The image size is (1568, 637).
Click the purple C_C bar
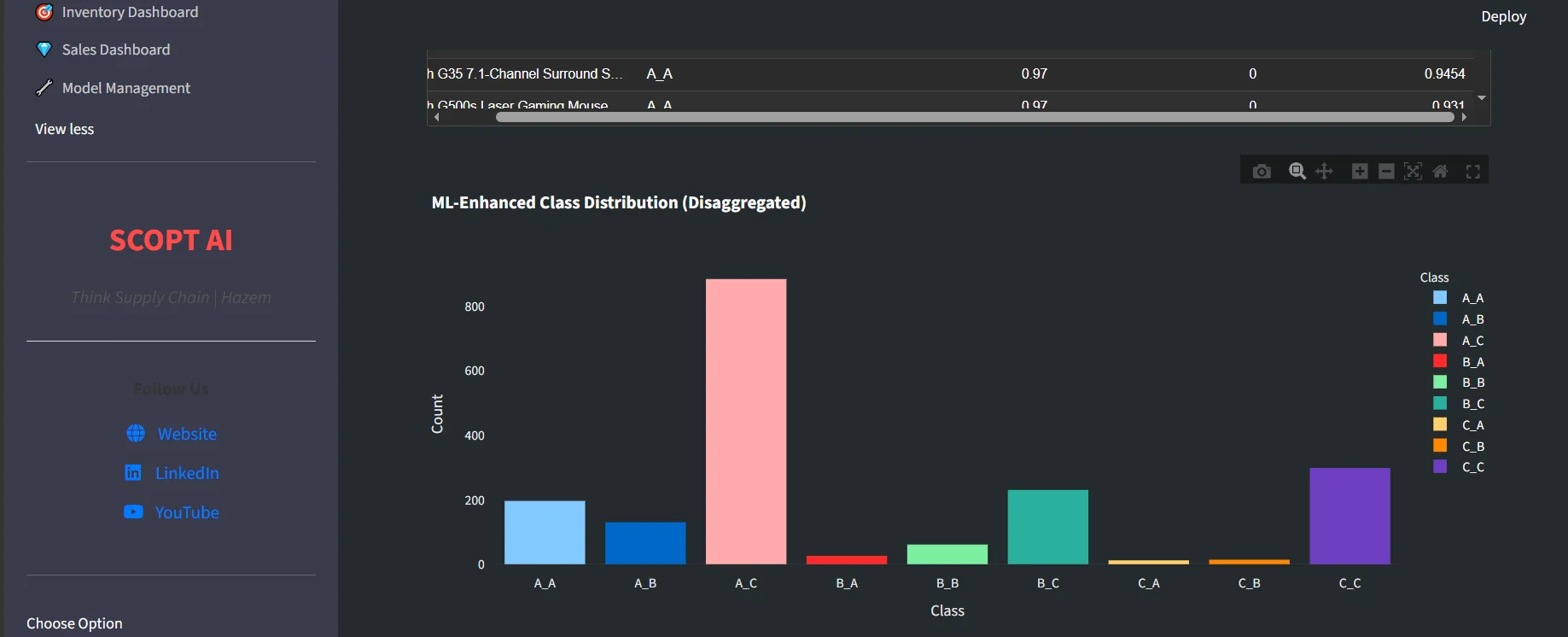pos(1349,516)
